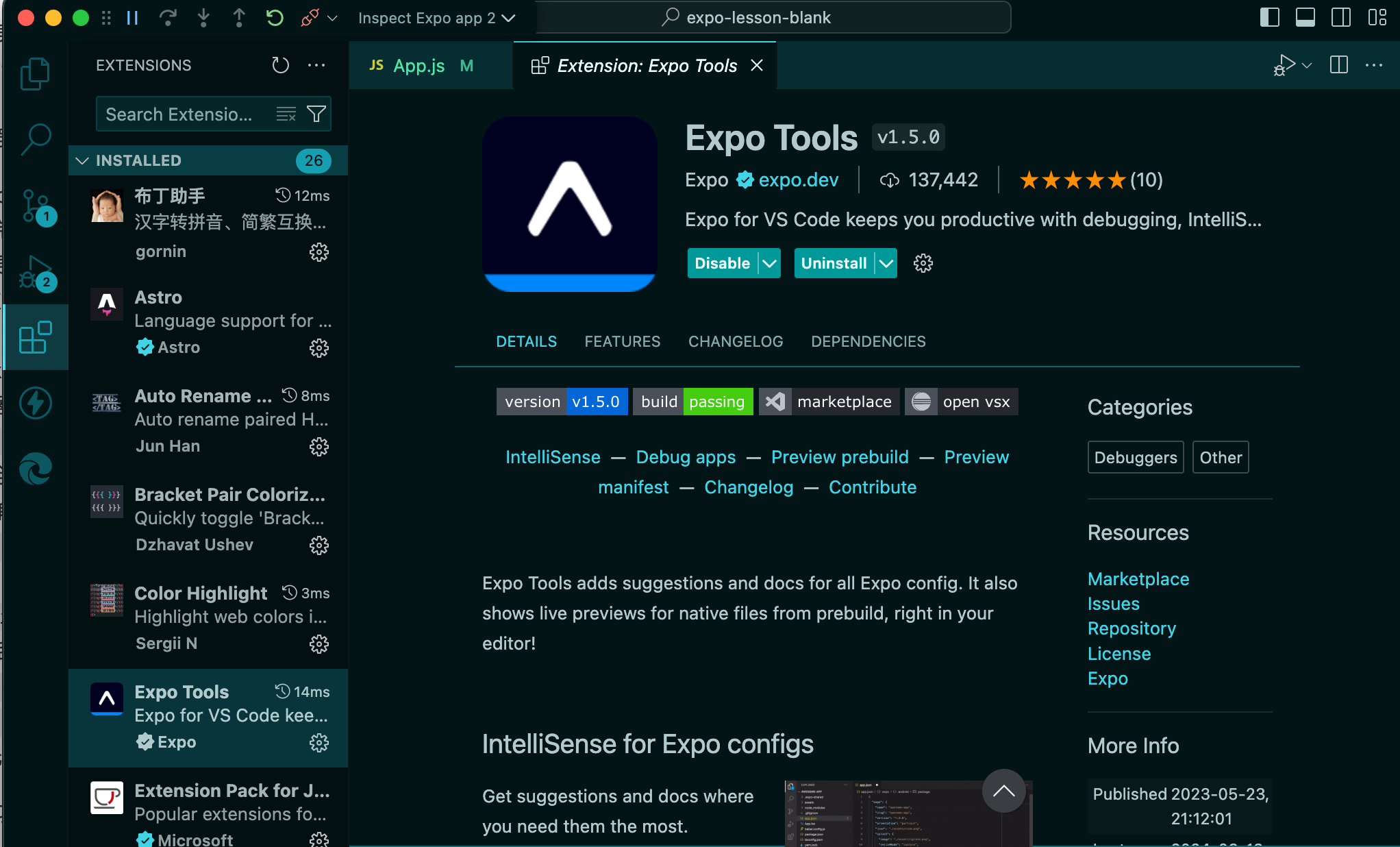
Task: Switch to the App.js editor tab
Action: coord(418,66)
